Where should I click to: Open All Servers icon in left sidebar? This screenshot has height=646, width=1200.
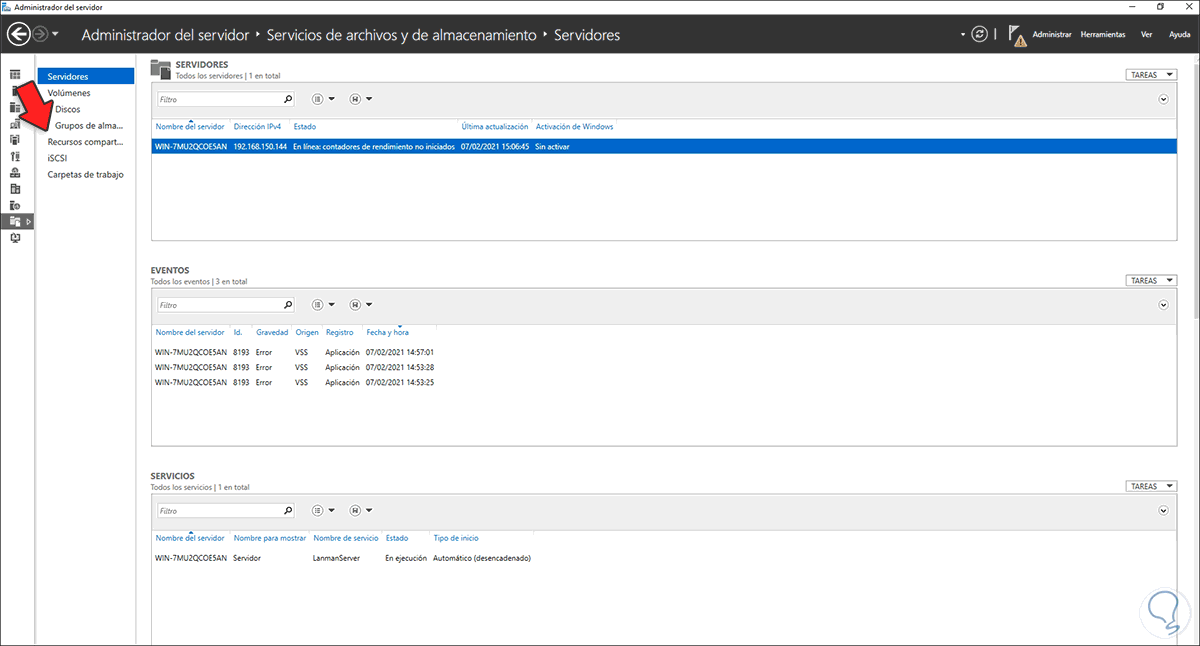point(15,107)
